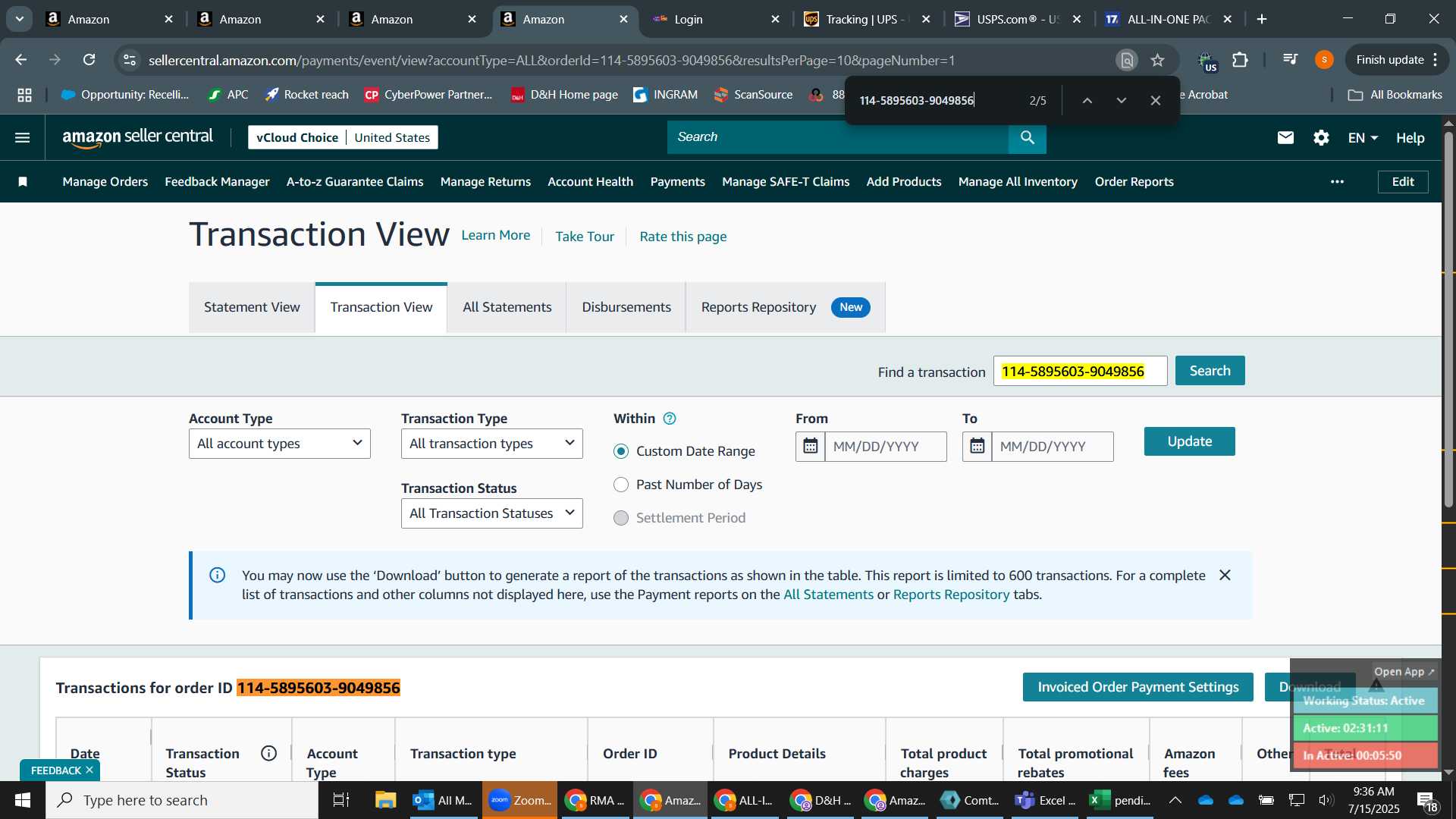Viewport: 1456px width, 819px height.
Task: Switch to Disbursements tab
Action: (626, 307)
